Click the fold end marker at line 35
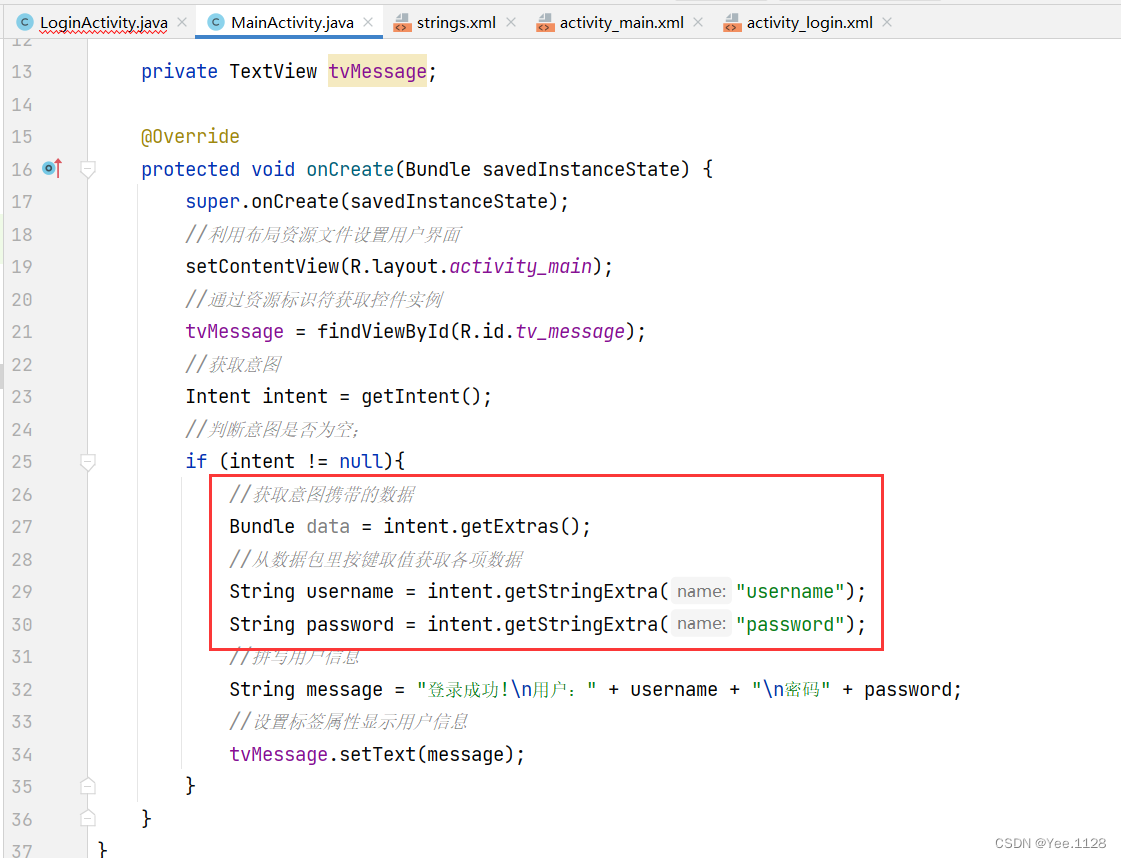The height and width of the screenshot is (858, 1121). (x=88, y=786)
